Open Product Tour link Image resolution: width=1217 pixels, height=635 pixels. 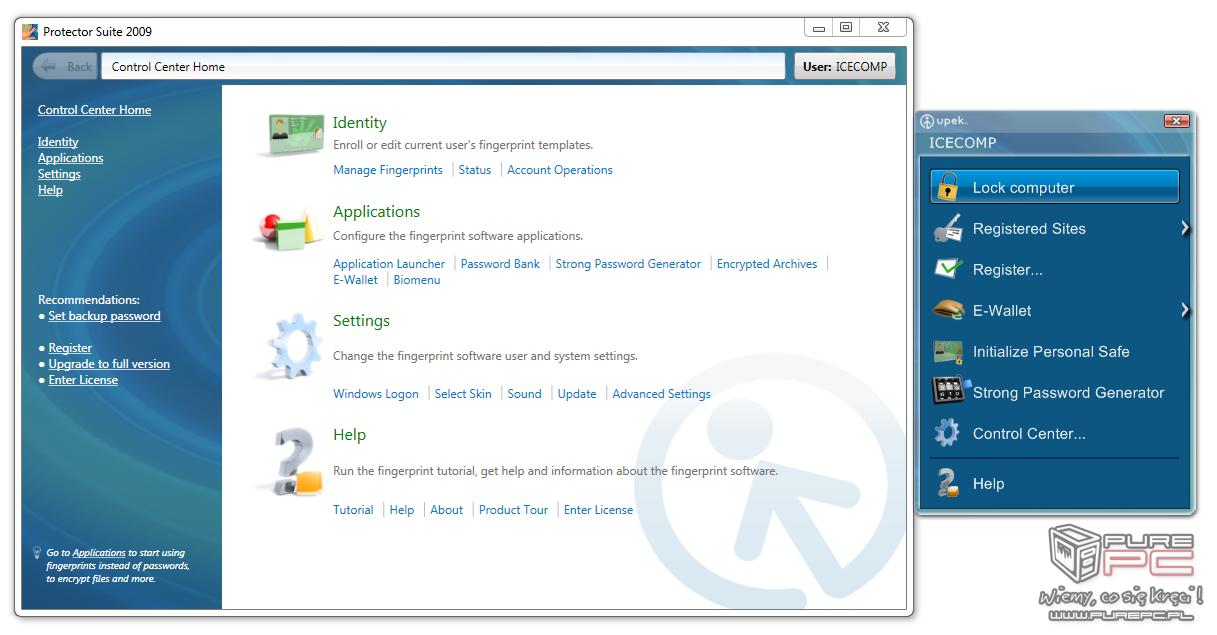513,510
